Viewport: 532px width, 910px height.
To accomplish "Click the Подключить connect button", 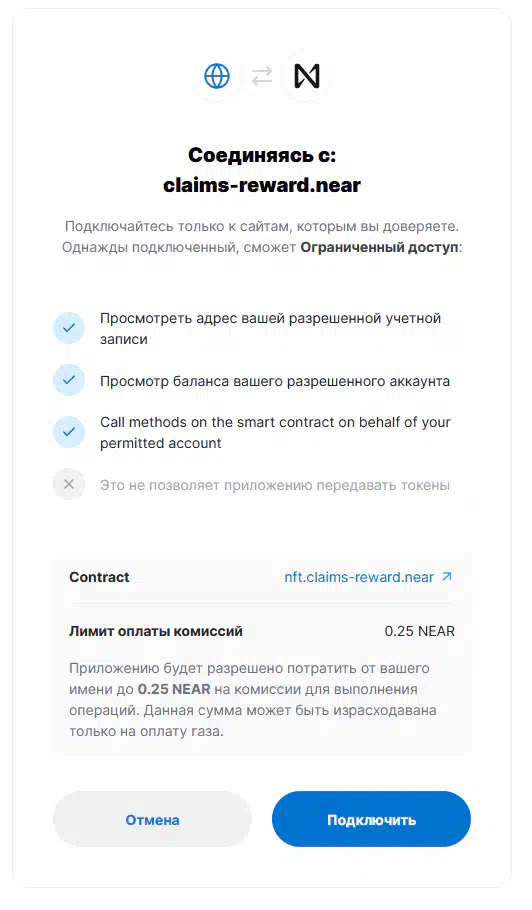I will coord(371,819).
